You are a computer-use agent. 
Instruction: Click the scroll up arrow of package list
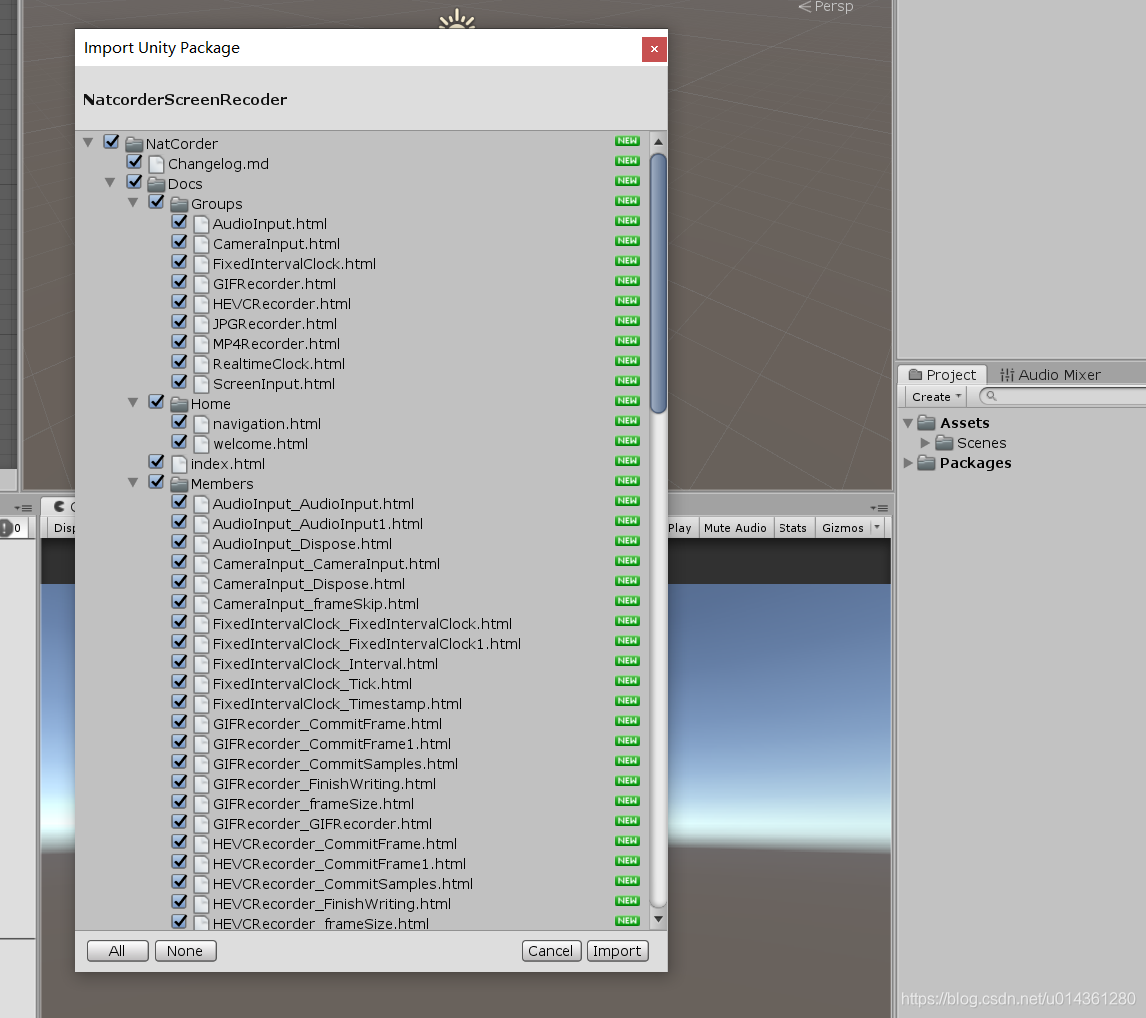click(x=658, y=142)
